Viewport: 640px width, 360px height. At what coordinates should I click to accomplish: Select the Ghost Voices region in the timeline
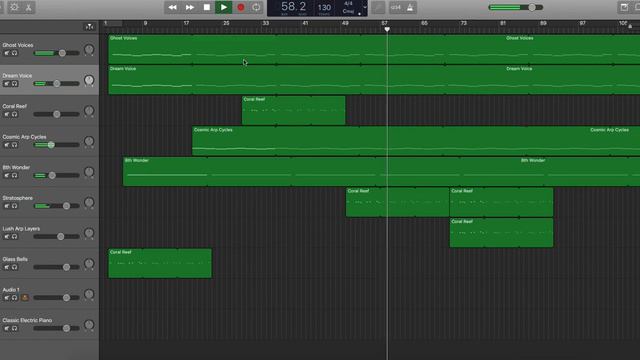pyautogui.click(x=374, y=49)
